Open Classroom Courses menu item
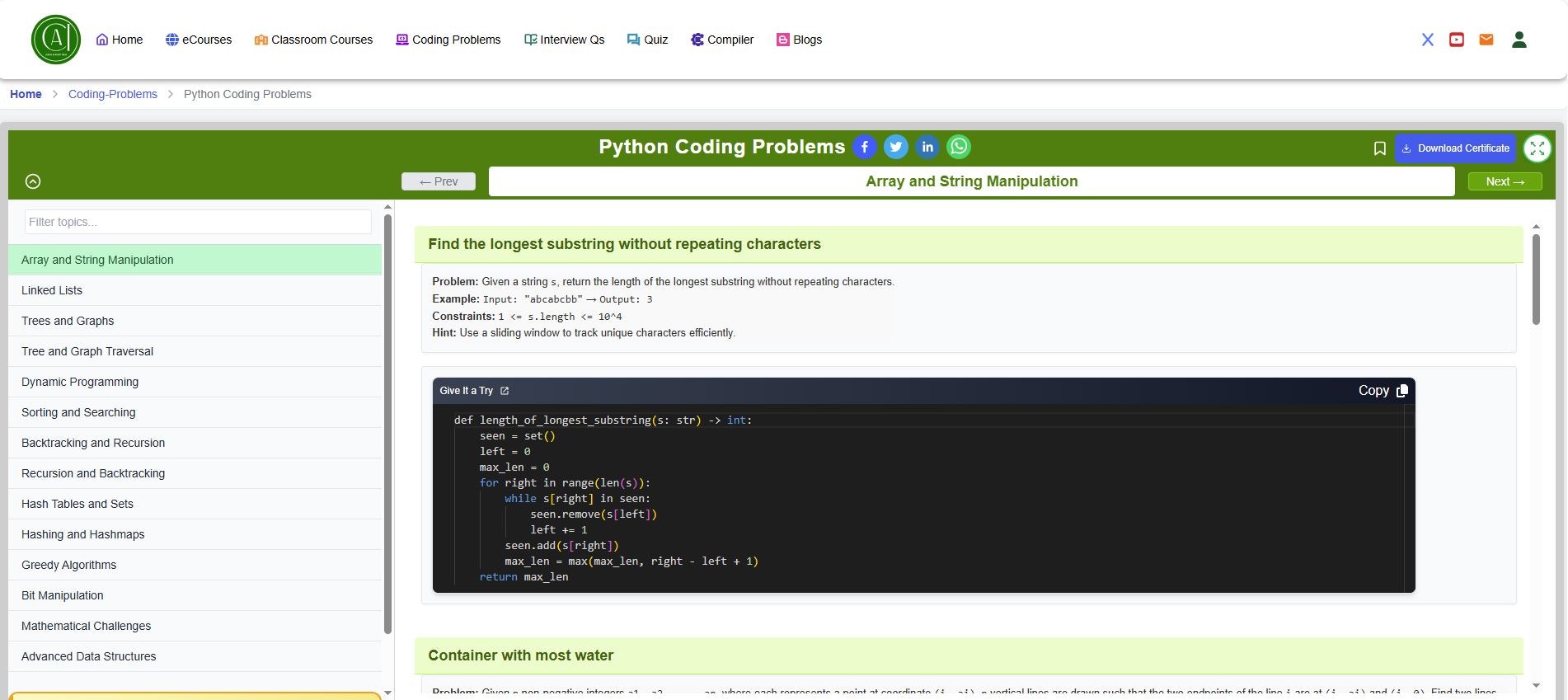 point(313,40)
